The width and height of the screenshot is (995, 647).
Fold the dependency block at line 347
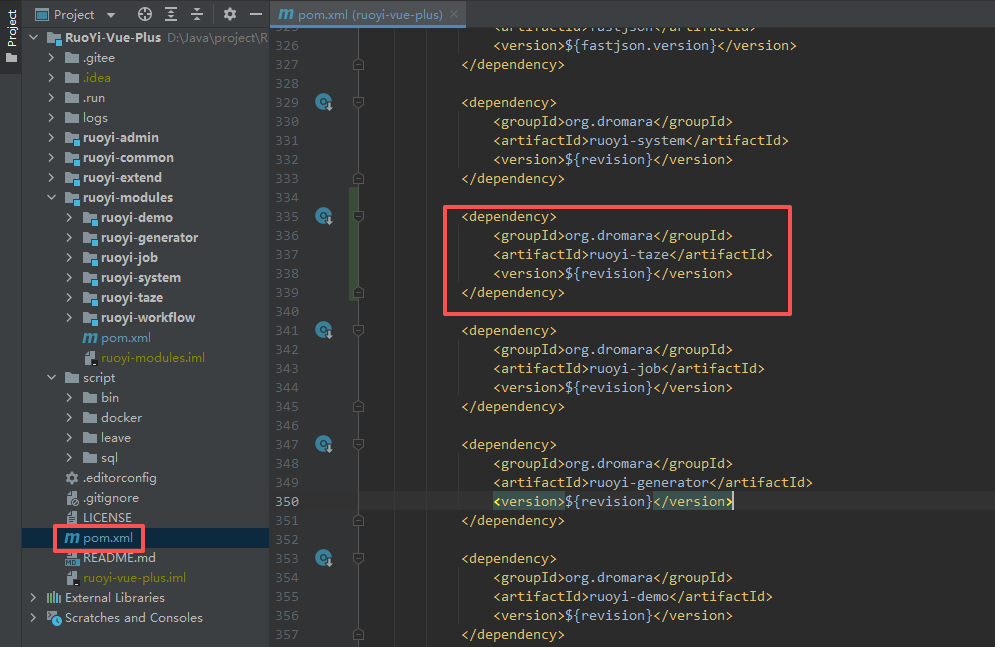pyautogui.click(x=359, y=444)
